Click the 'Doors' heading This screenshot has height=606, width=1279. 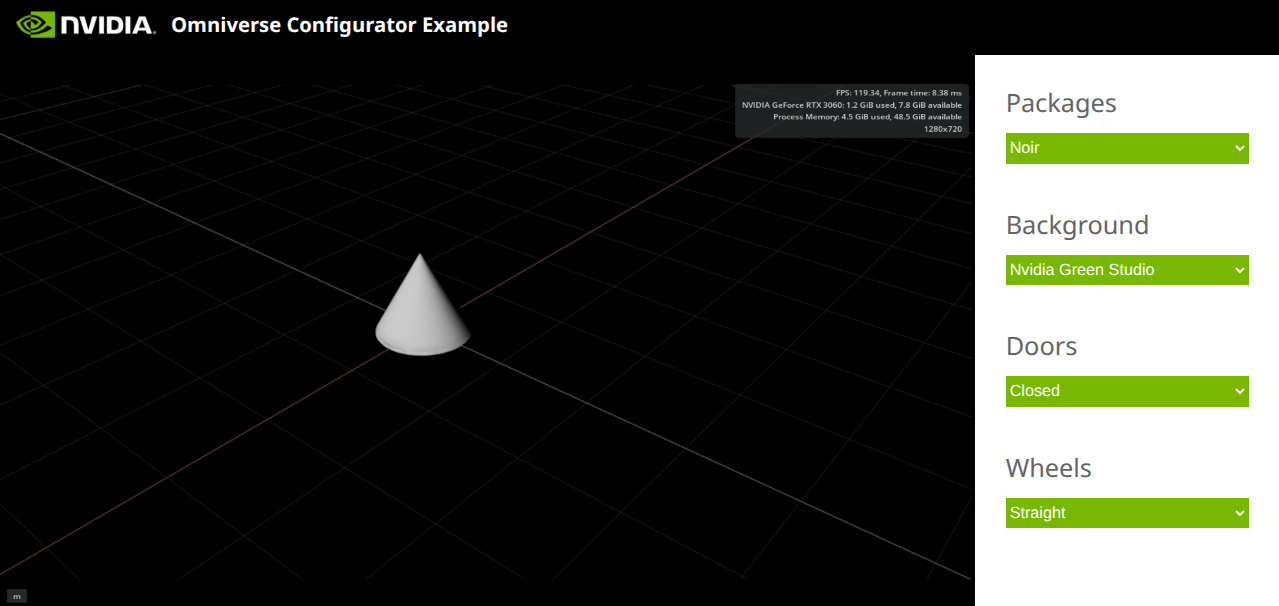(1041, 346)
